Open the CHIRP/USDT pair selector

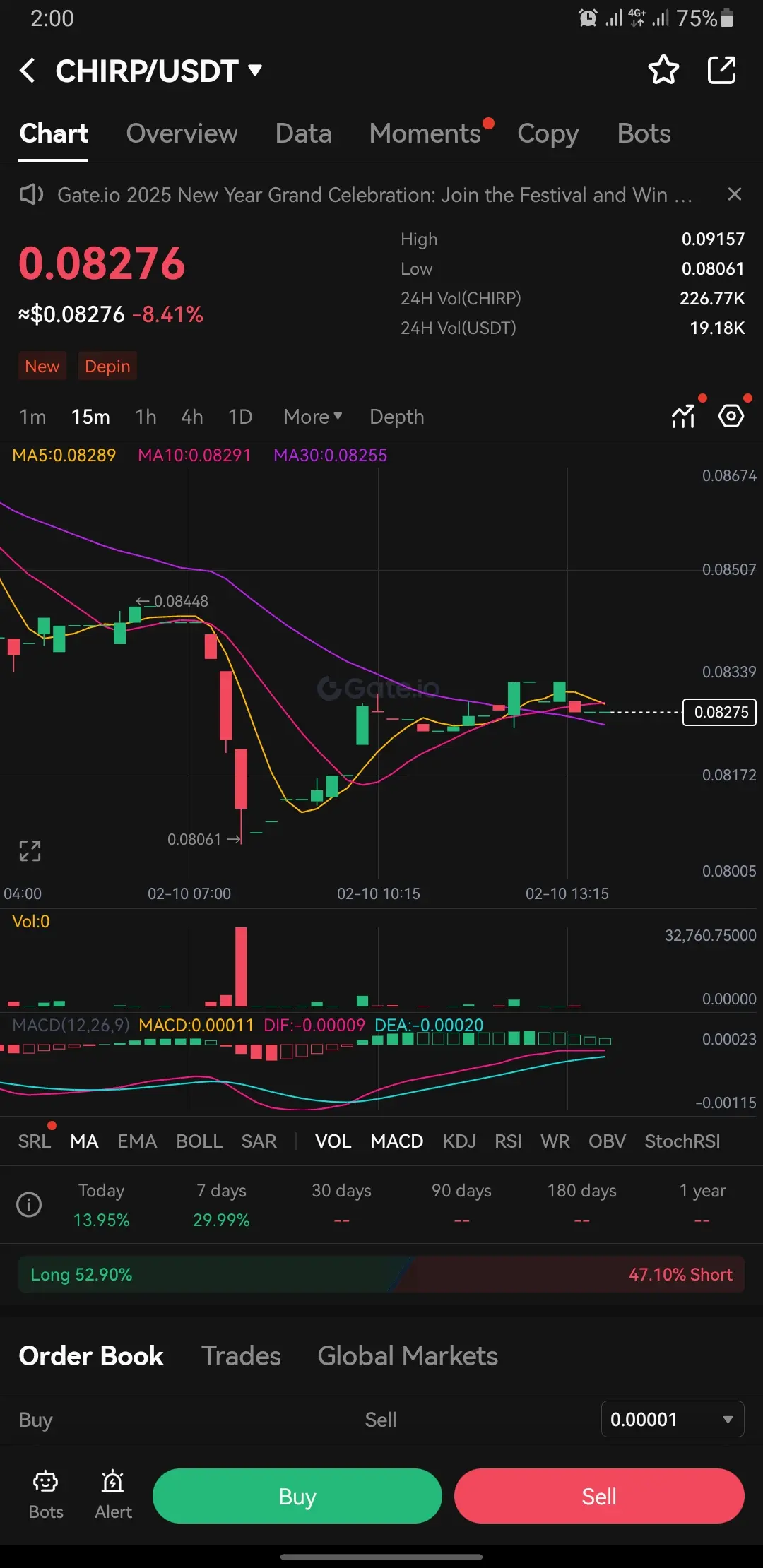click(159, 71)
